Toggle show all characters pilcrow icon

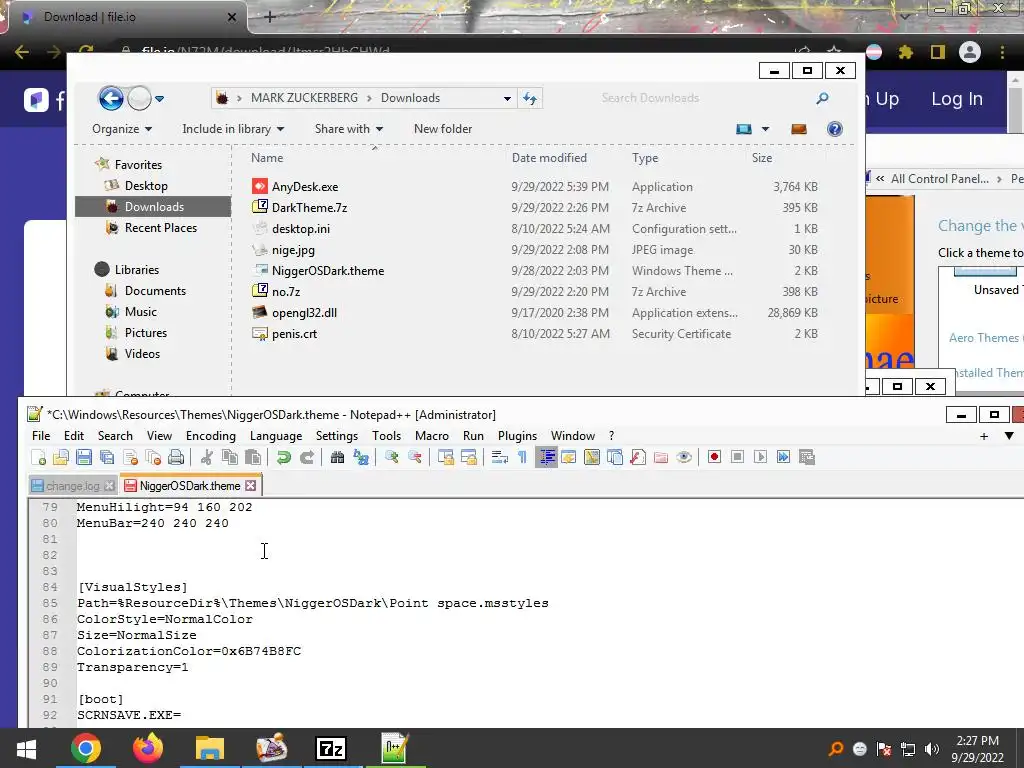(x=522, y=457)
